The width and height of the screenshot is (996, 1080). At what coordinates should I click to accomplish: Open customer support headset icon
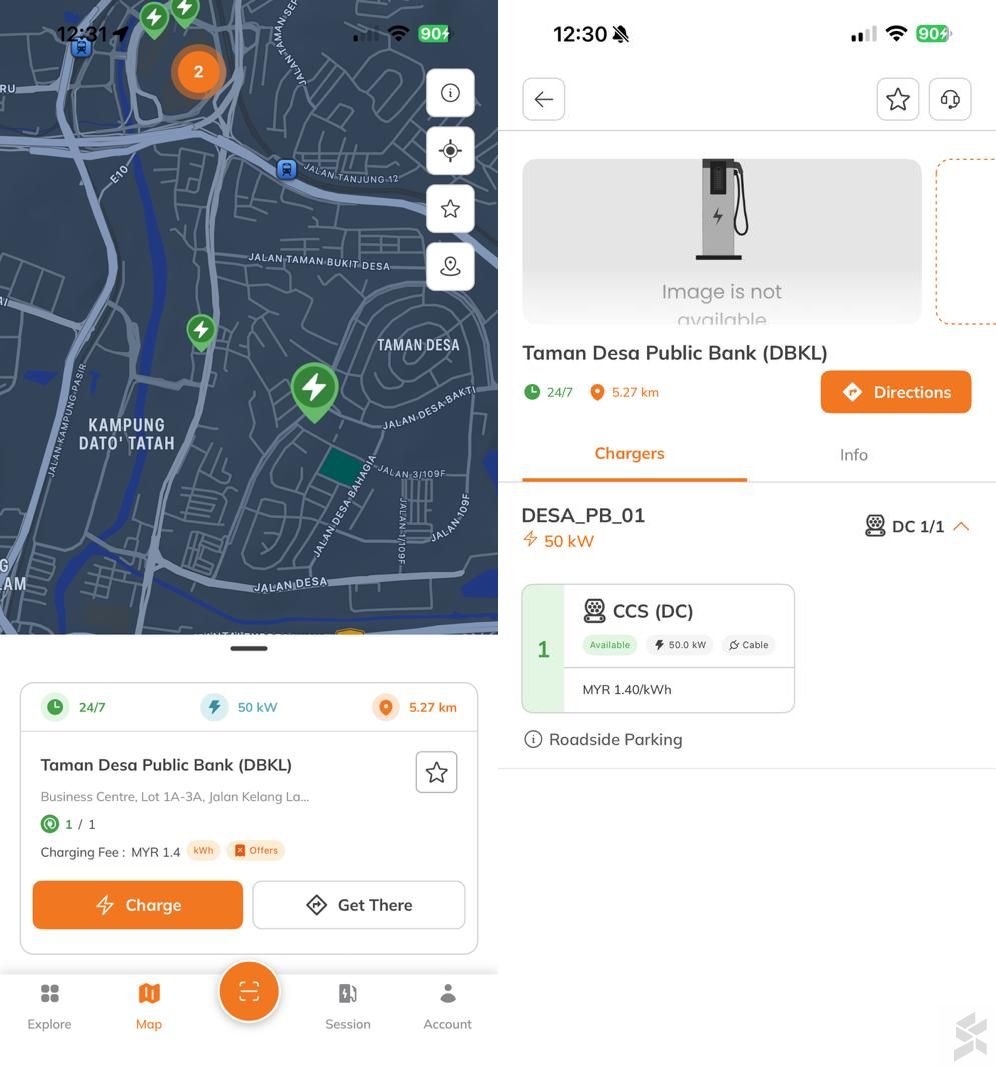pos(950,99)
